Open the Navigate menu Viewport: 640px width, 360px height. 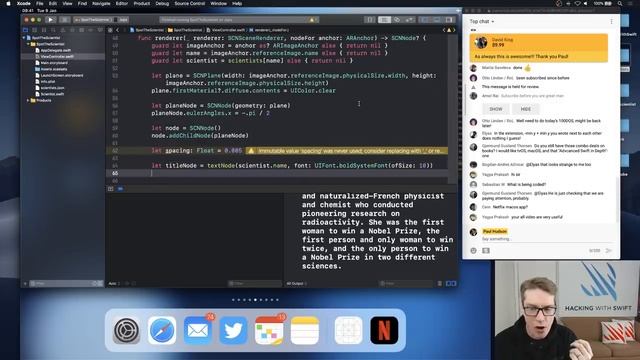(x=101, y=3)
